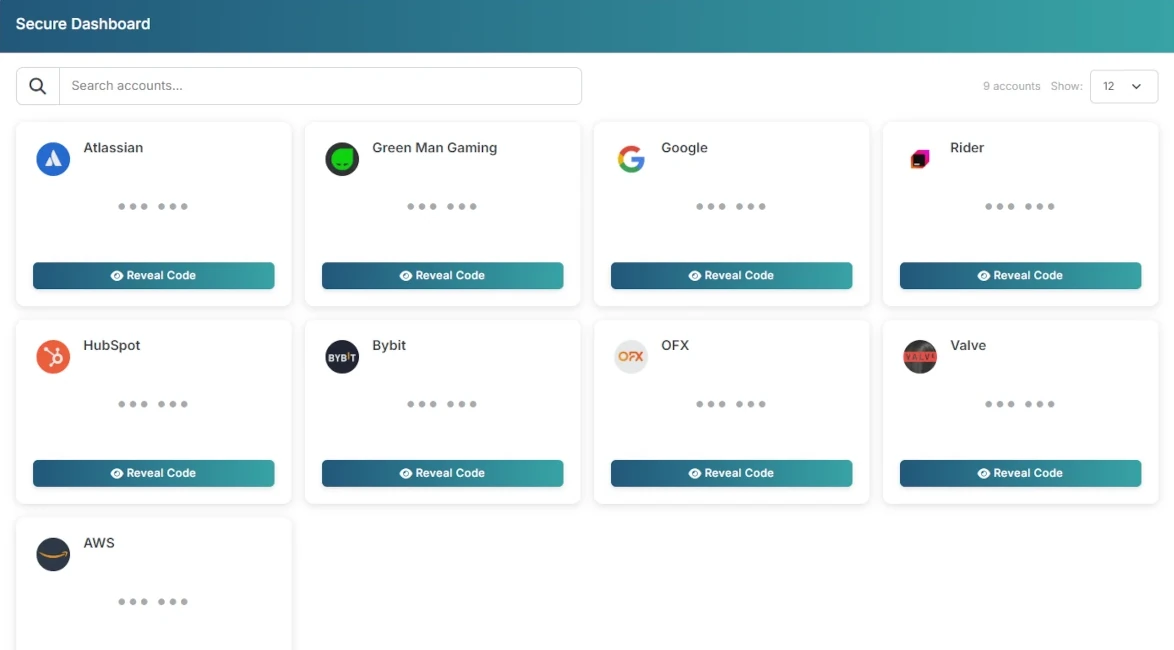
Task: Open the Show accounts count dropdown
Action: tap(1124, 86)
